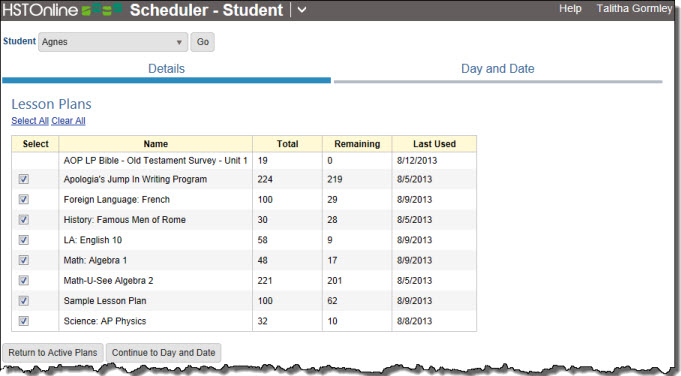Click the Go button
The height and width of the screenshot is (376, 681).
click(x=202, y=42)
